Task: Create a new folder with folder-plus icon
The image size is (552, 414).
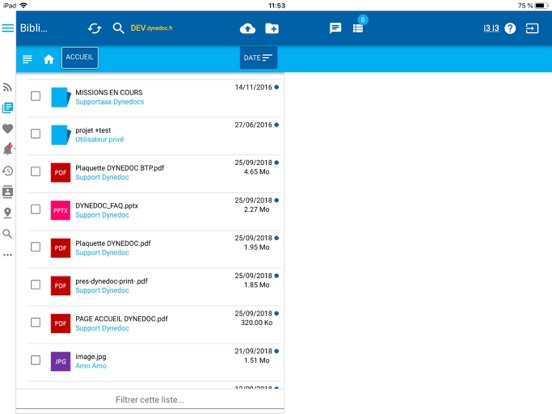Action: [x=272, y=28]
